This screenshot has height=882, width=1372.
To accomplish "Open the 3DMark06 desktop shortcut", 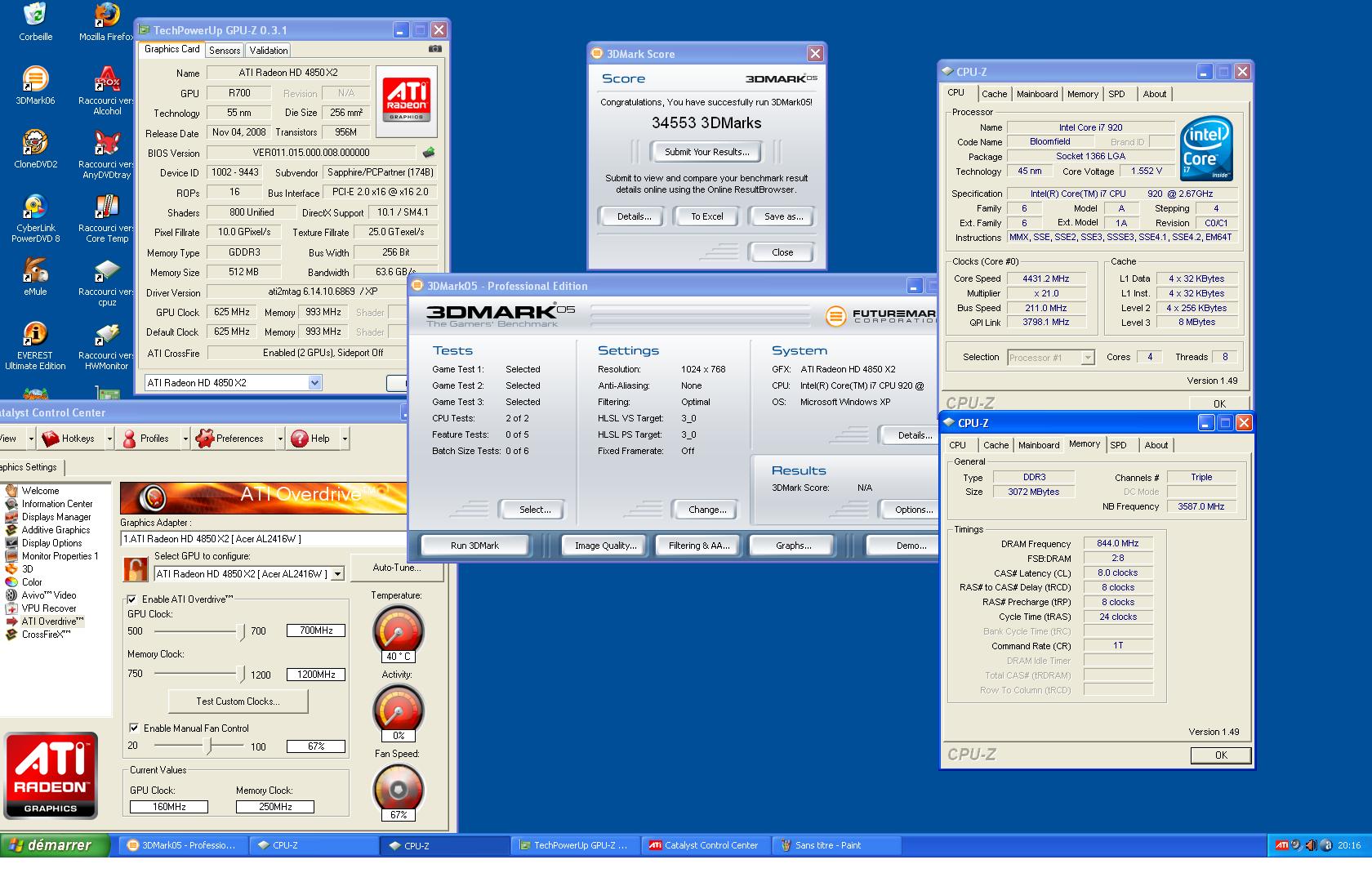I will [35, 79].
